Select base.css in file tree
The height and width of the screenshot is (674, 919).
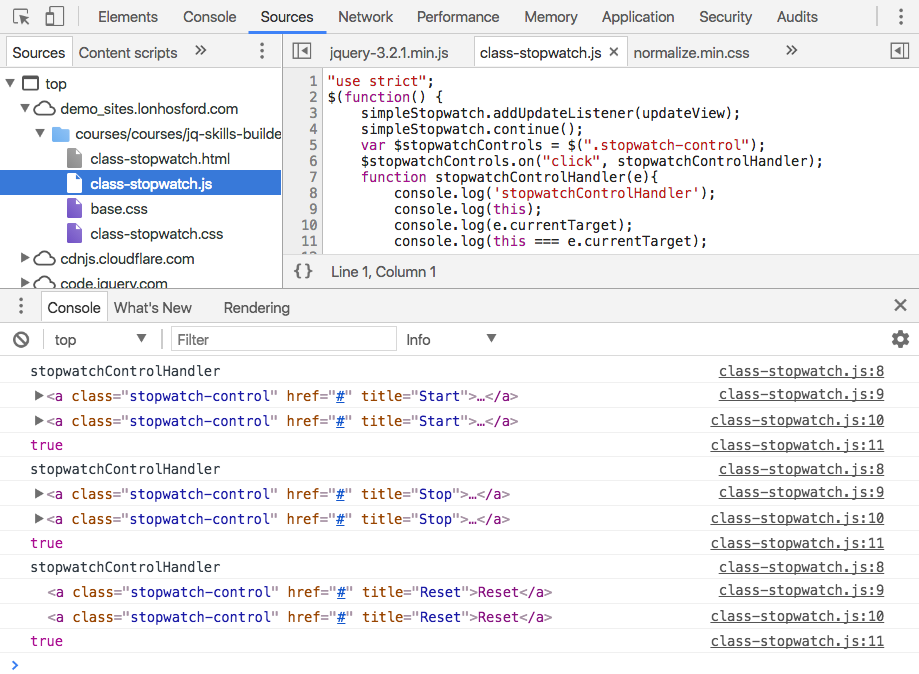pos(118,209)
